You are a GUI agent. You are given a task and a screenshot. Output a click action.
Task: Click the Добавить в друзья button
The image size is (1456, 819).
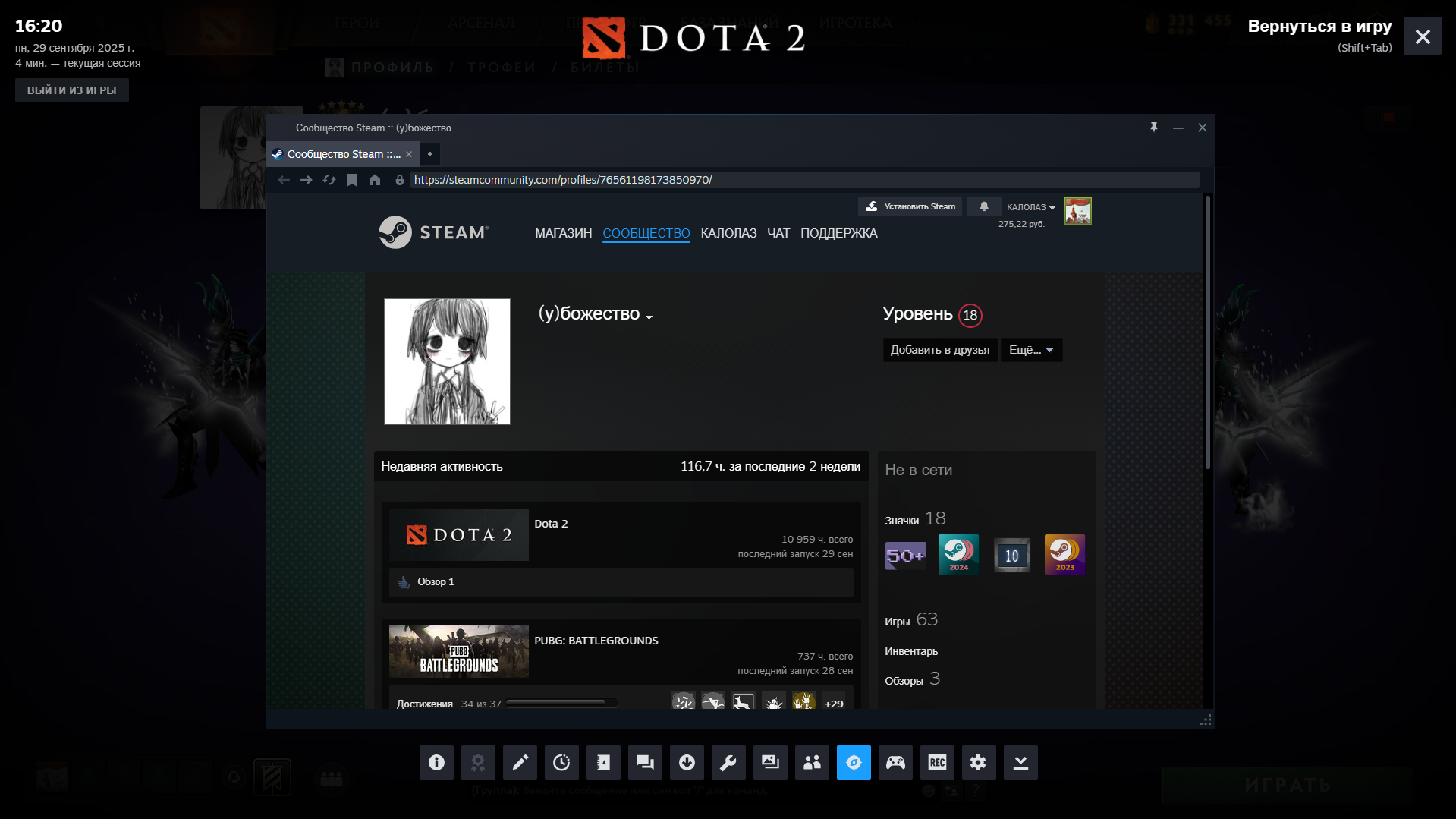(x=939, y=350)
